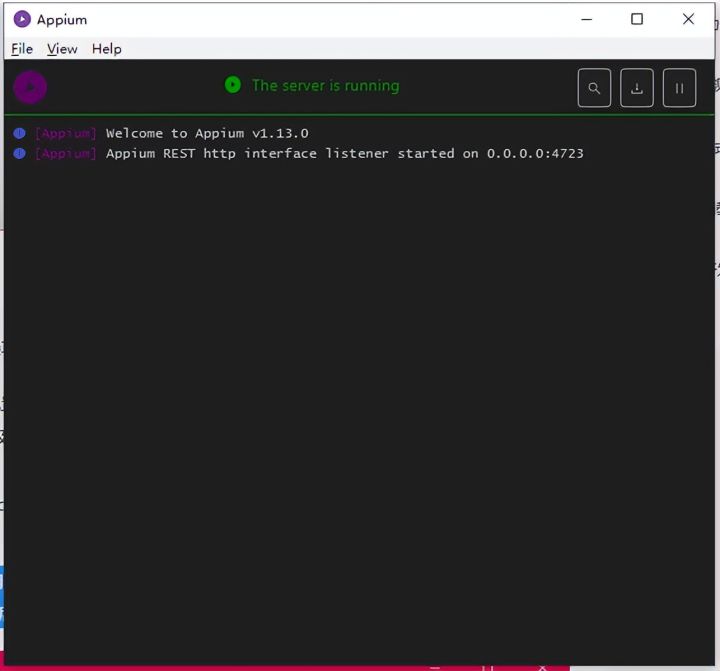Start inspector session with magnifier icon
Viewport: 720px width, 671px height.
(x=594, y=88)
